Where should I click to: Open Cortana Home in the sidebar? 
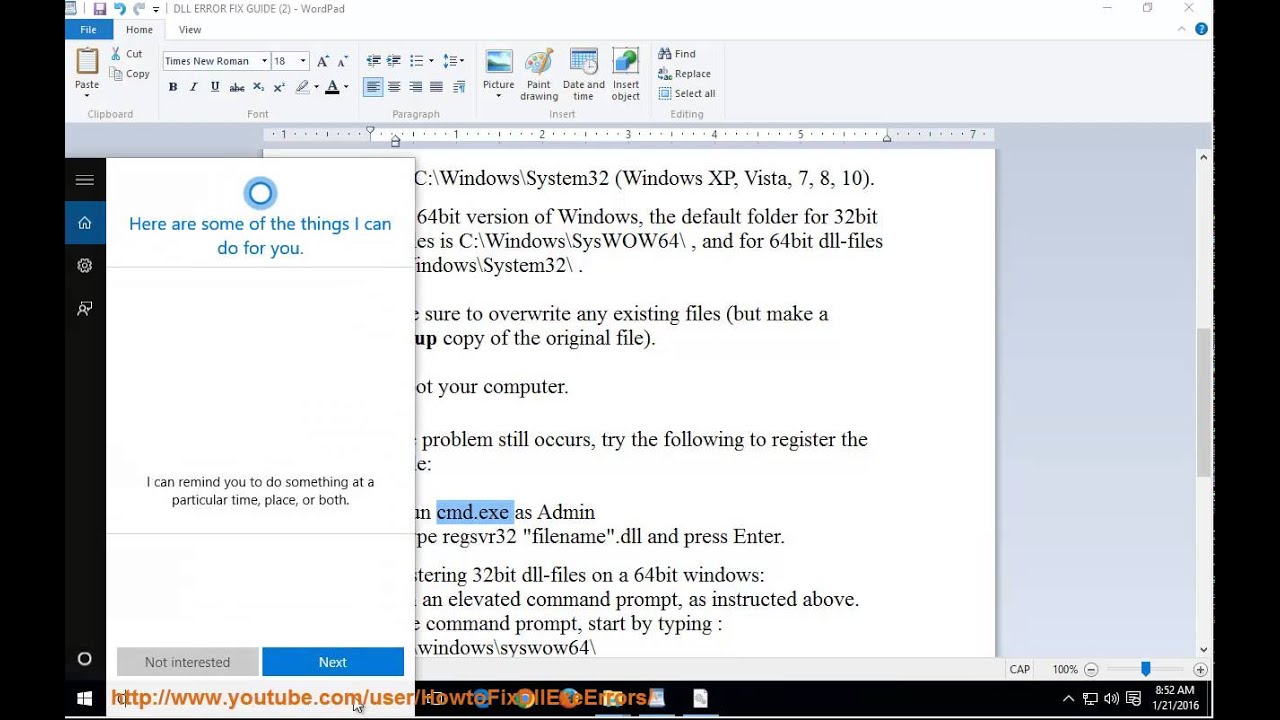pos(85,222)
